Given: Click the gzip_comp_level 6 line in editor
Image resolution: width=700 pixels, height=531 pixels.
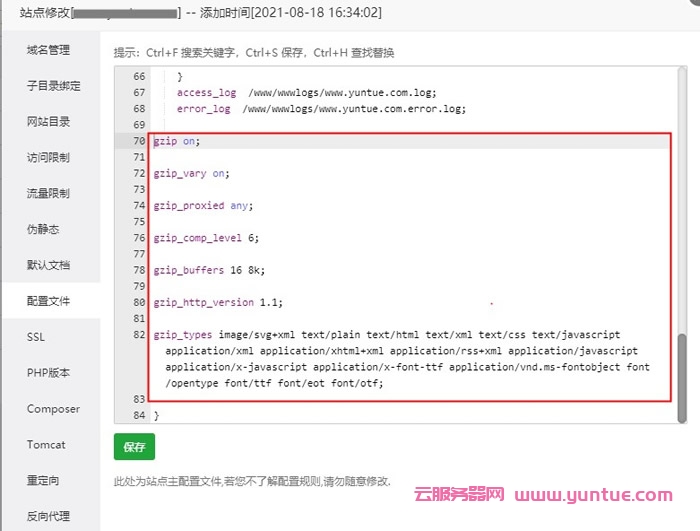Looking at the screenshot, I should 206,238.
